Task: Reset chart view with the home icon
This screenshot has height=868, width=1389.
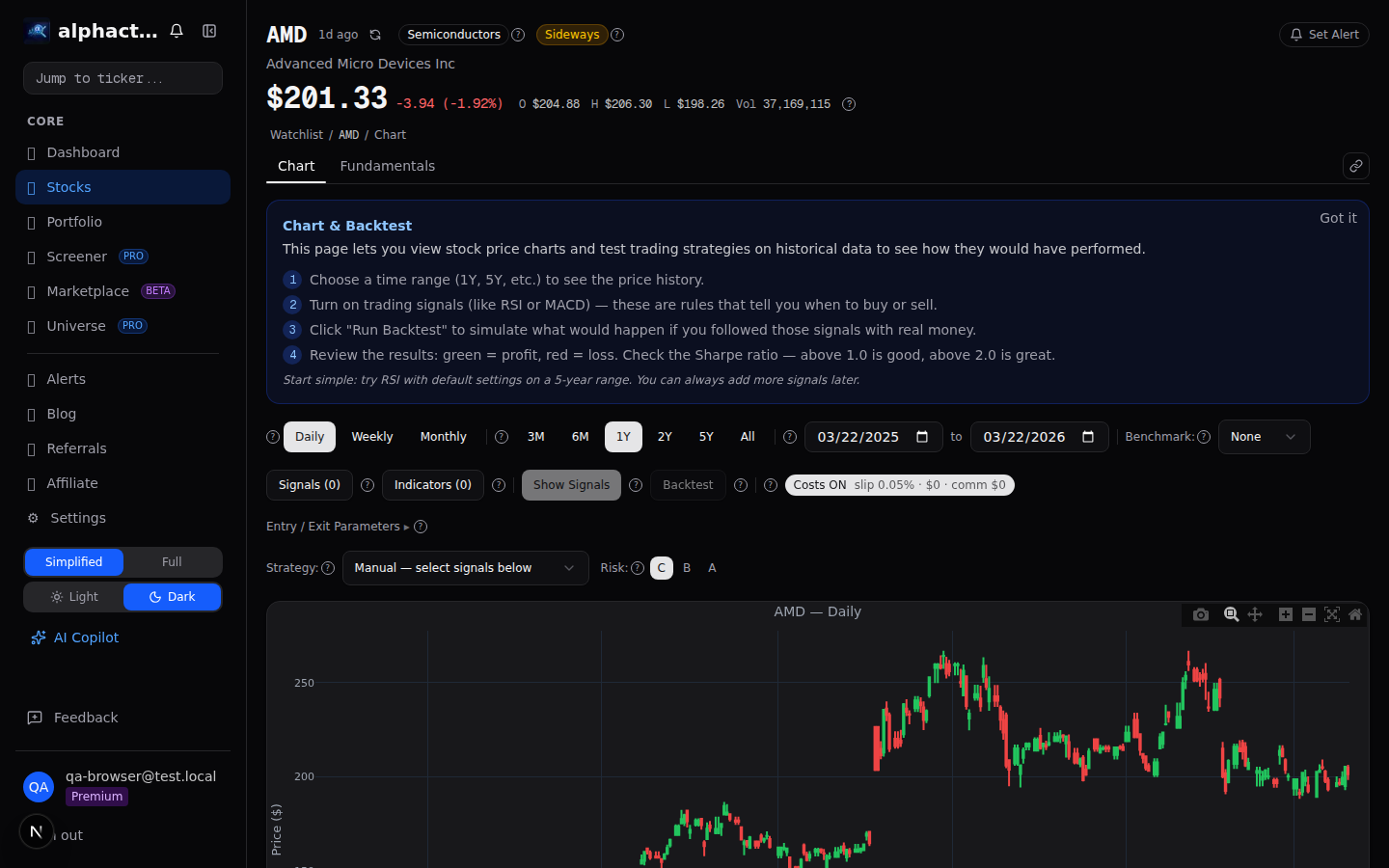Action: [x=1355, y=614]
